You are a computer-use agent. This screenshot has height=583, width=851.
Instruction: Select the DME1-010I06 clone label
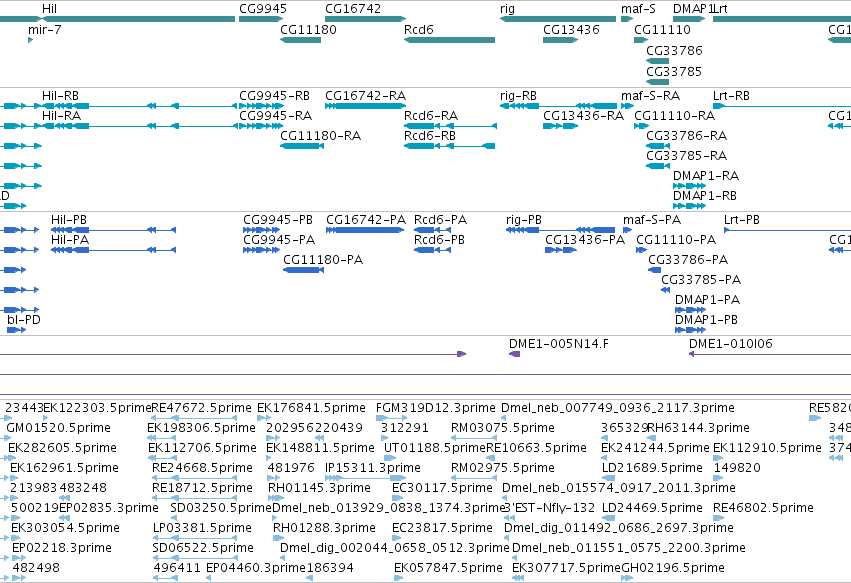point(731,344)
